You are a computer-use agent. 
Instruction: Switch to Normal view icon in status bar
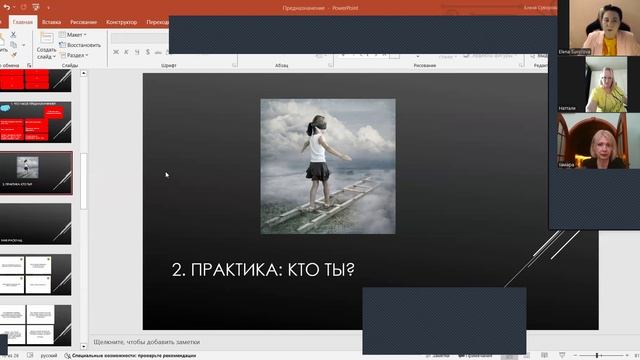coord(509,356)
